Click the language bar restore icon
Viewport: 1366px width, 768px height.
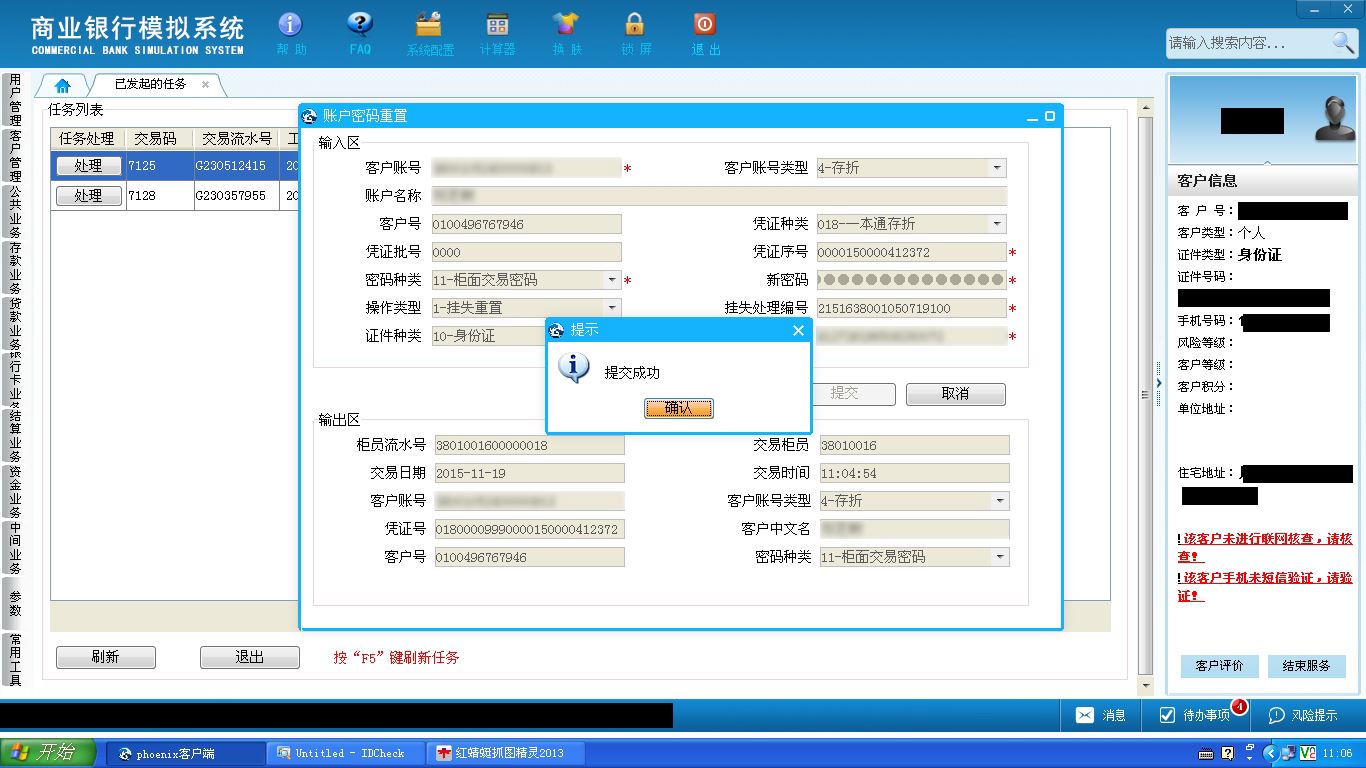pyautogui.click(x=1250, y=749)
